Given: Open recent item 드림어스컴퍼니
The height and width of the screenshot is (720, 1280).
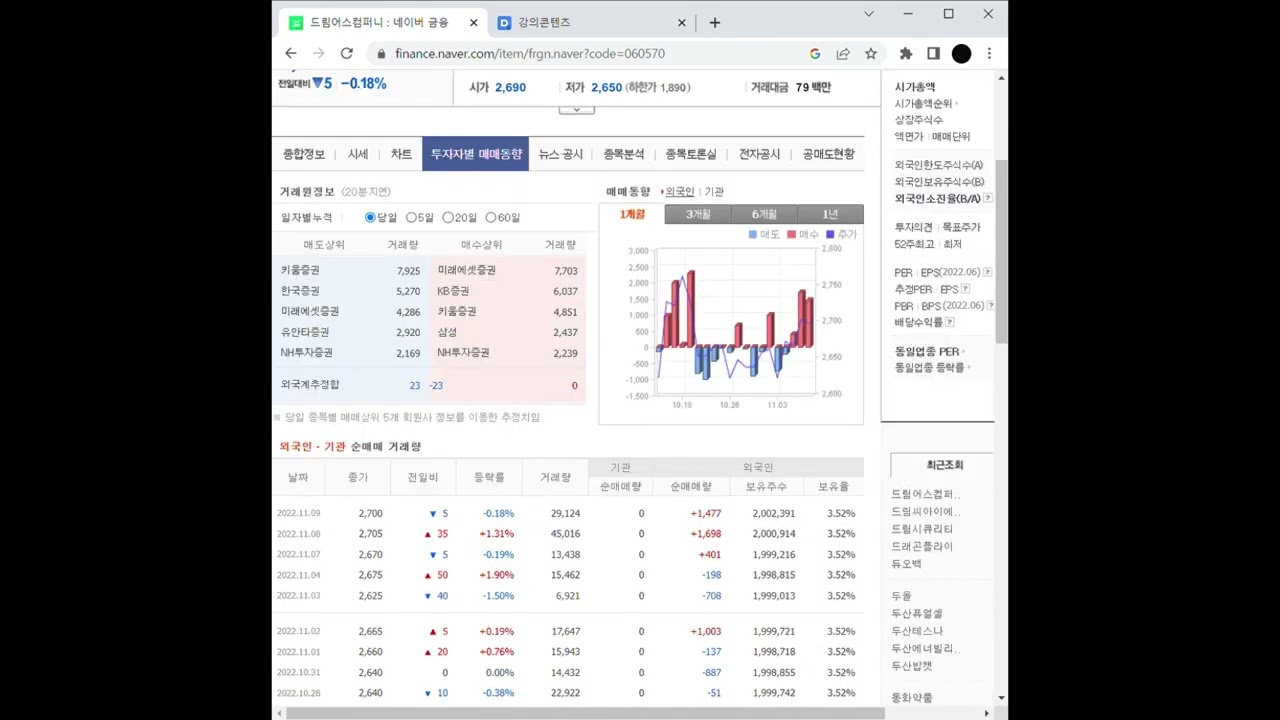Looking at the screenshot, I should (x=925, y=494).
